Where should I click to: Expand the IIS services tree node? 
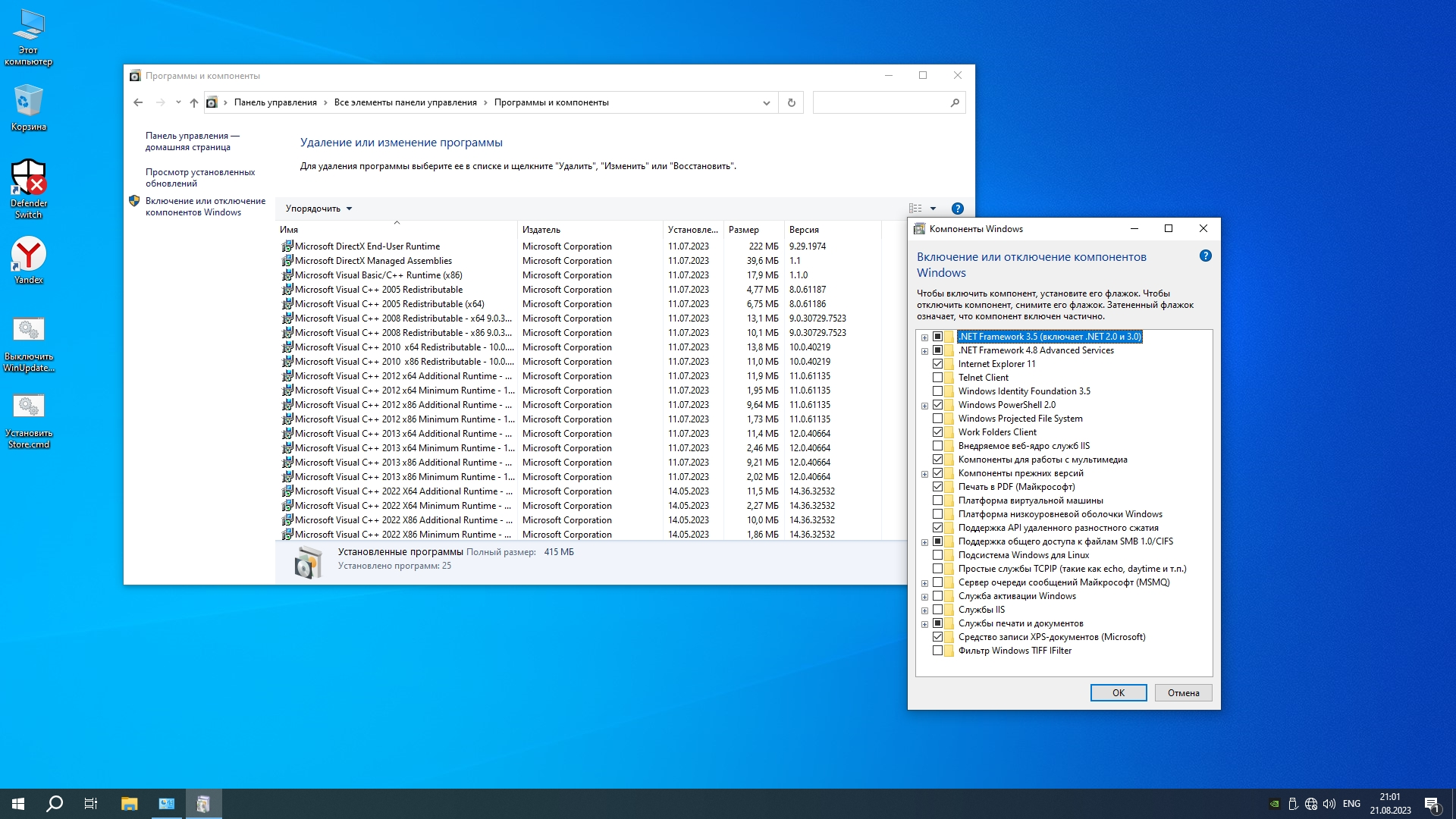pyautogui.click(x=924, y=610)
